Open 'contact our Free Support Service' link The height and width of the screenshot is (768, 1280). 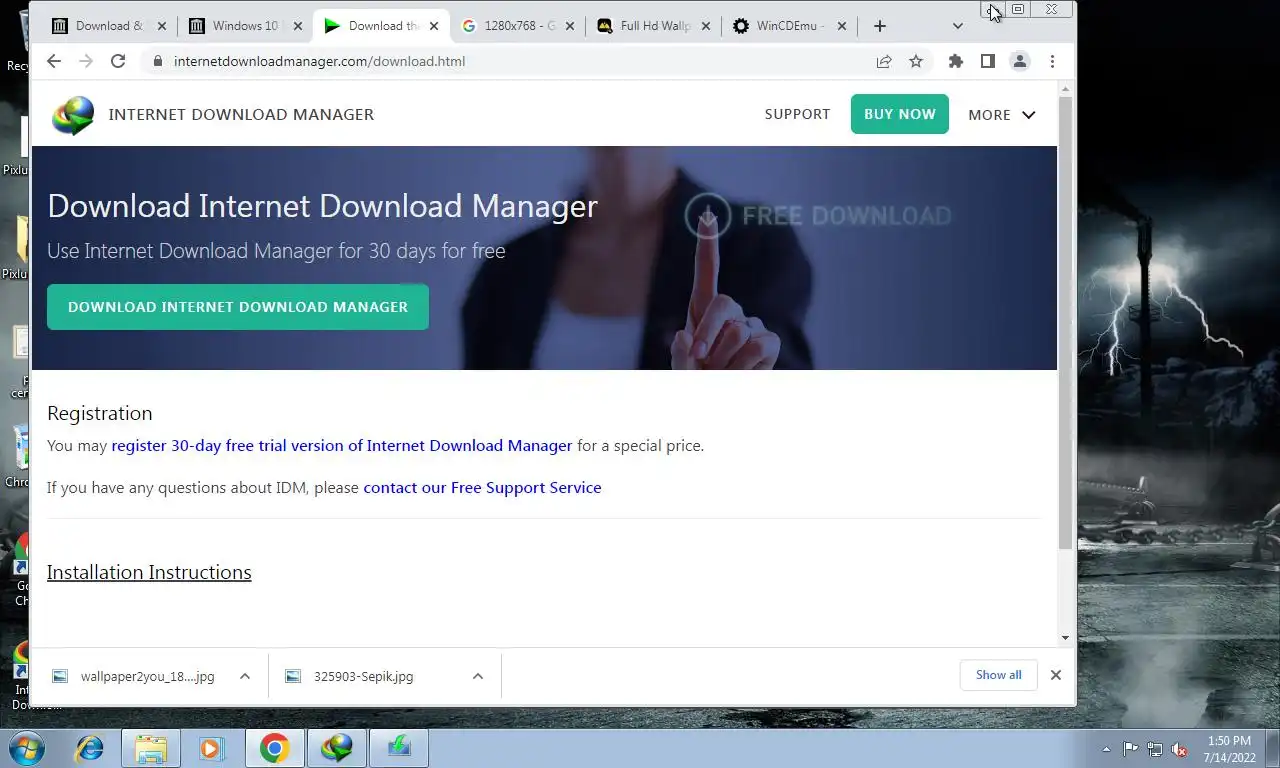tap(482, 488)
